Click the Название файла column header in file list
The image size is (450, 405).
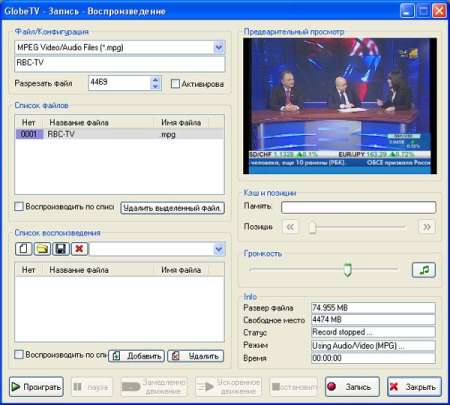click(79, 123)
